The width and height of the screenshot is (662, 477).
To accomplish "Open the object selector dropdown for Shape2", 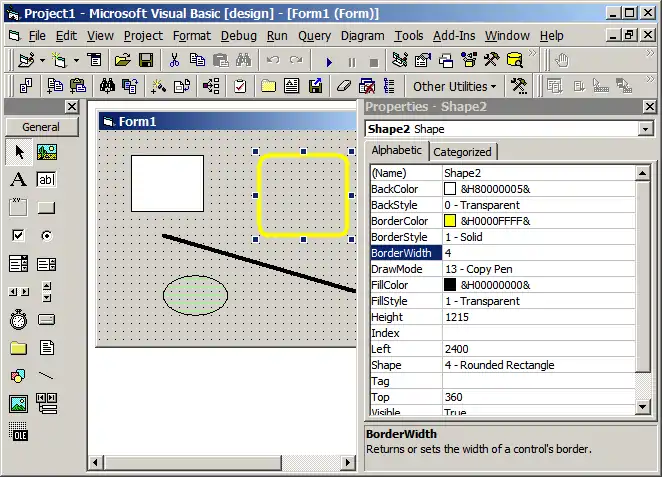I will click(645, 129).
